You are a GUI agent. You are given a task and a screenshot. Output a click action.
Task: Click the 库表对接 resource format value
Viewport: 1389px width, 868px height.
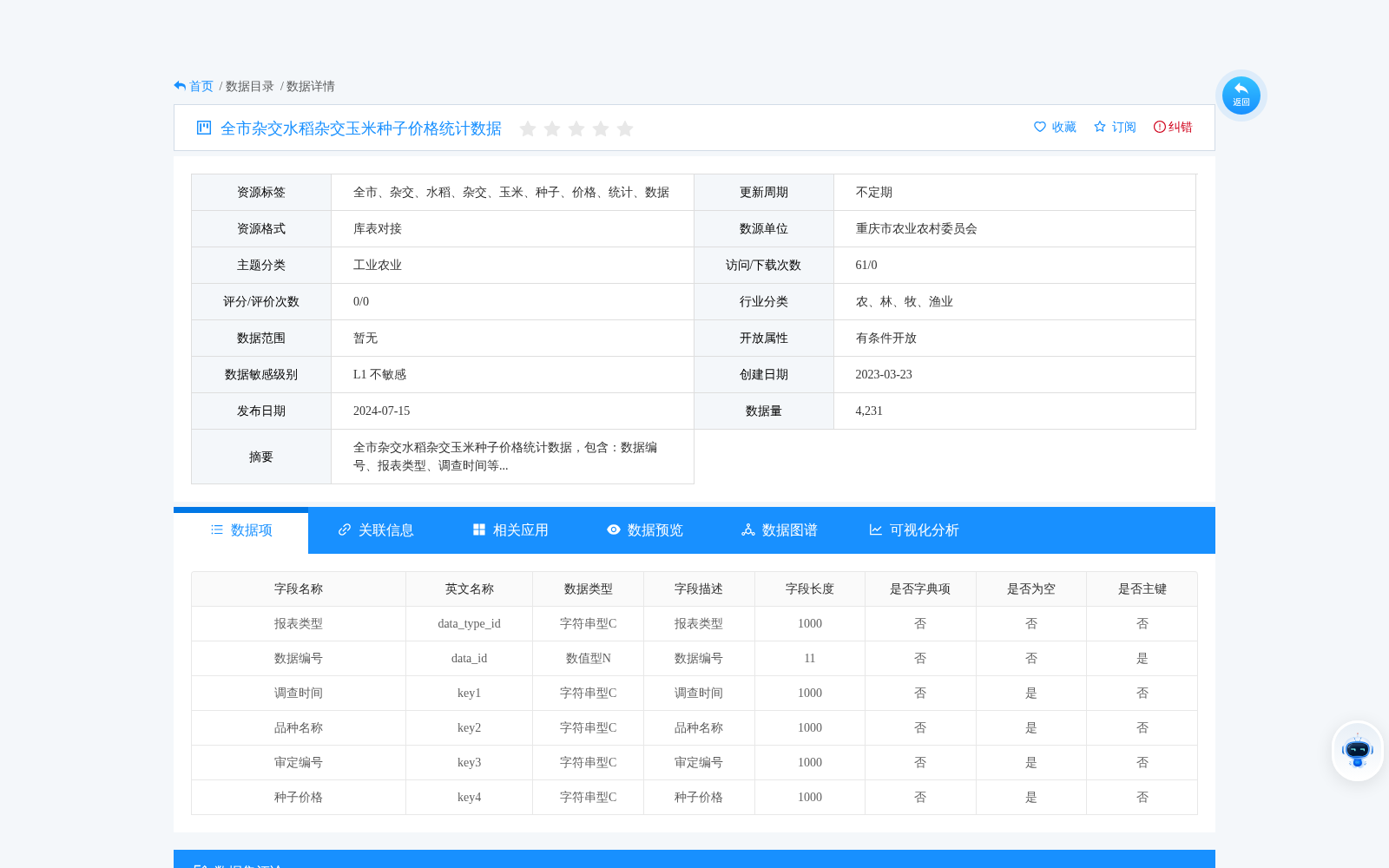point(378,228)
